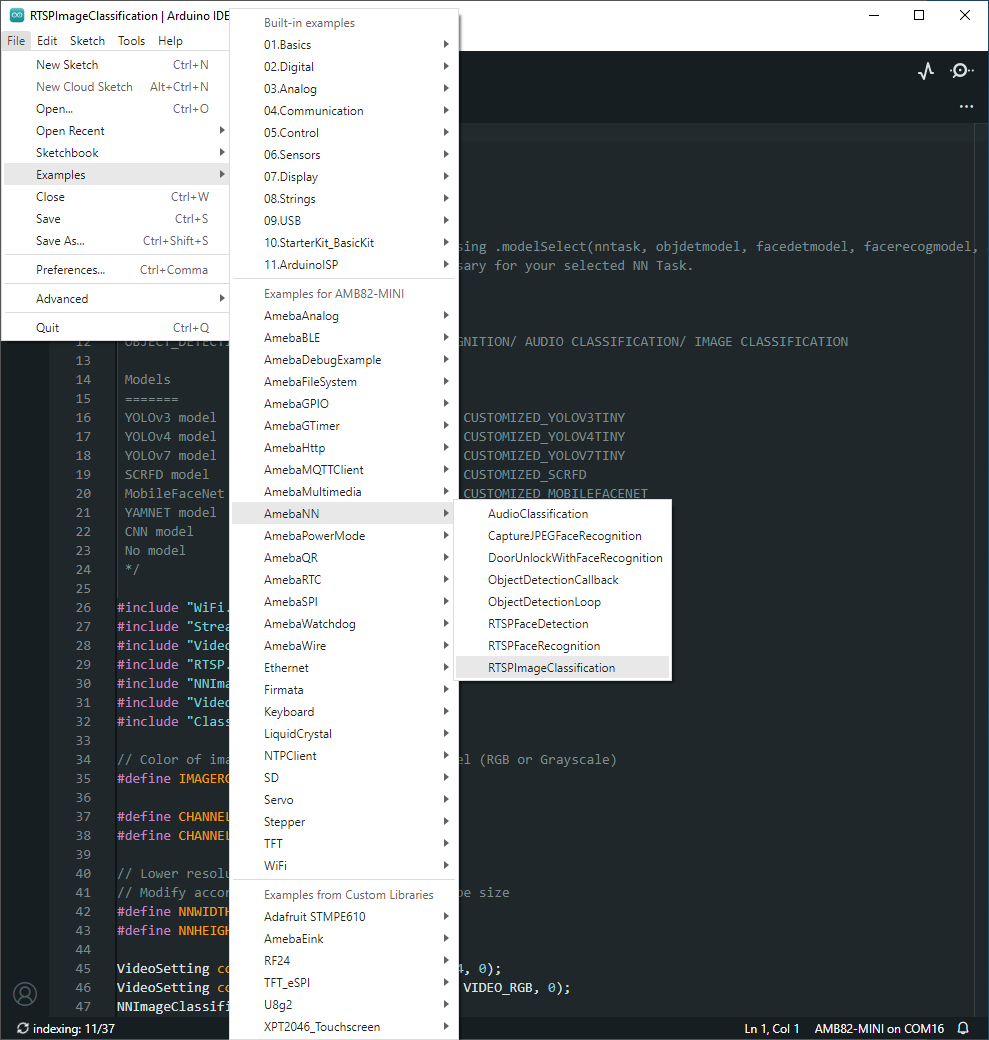Choose Close from the File menu

[x=116, y=196]
